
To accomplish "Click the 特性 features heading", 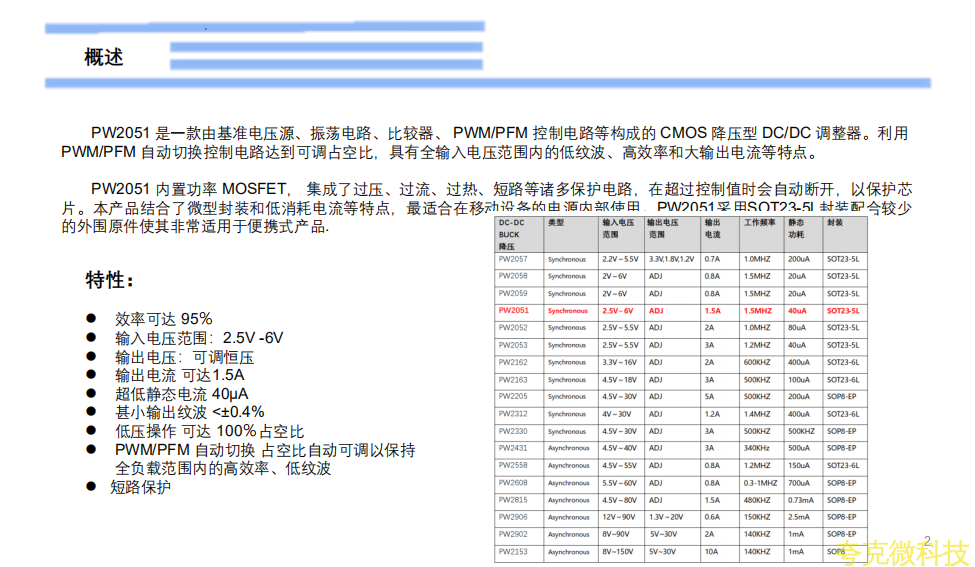I will click(109, 280).
